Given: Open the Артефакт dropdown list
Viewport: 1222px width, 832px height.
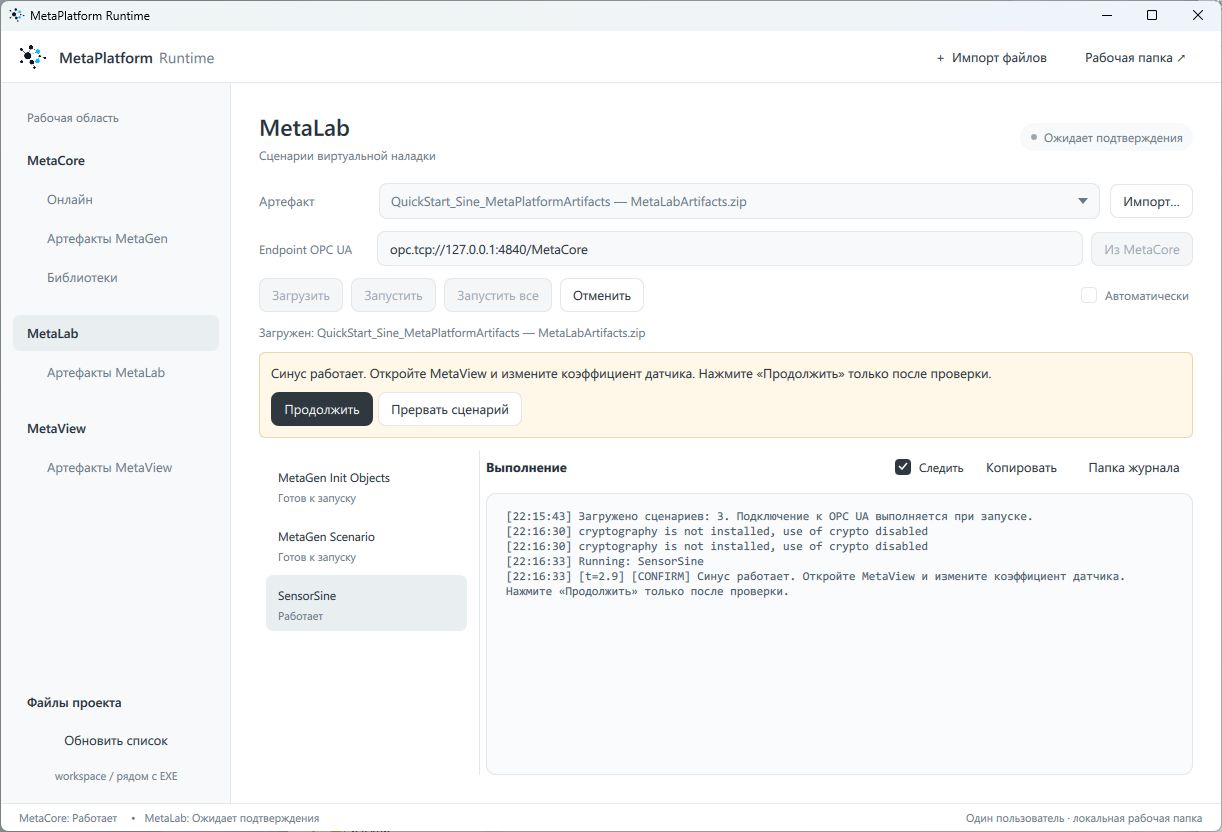Looking at the screenshot, I should (x=739, y=201).
